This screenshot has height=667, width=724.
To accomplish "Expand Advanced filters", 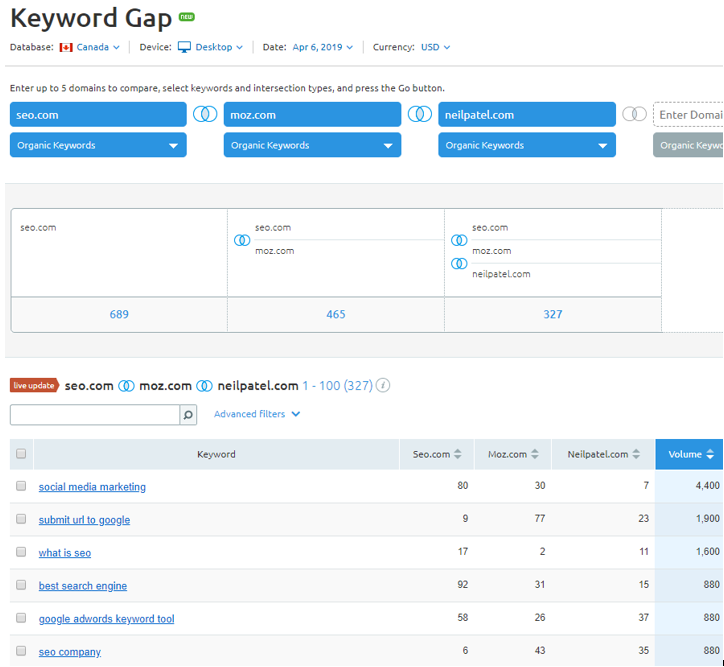I will pyautogui.click(x=257, y=414).
